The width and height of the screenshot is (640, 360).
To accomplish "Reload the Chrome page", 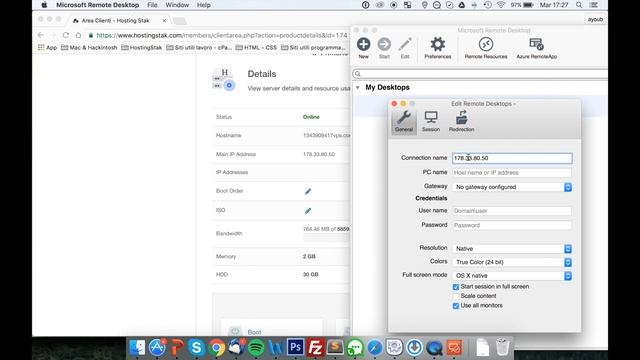I will pos(66,36).
